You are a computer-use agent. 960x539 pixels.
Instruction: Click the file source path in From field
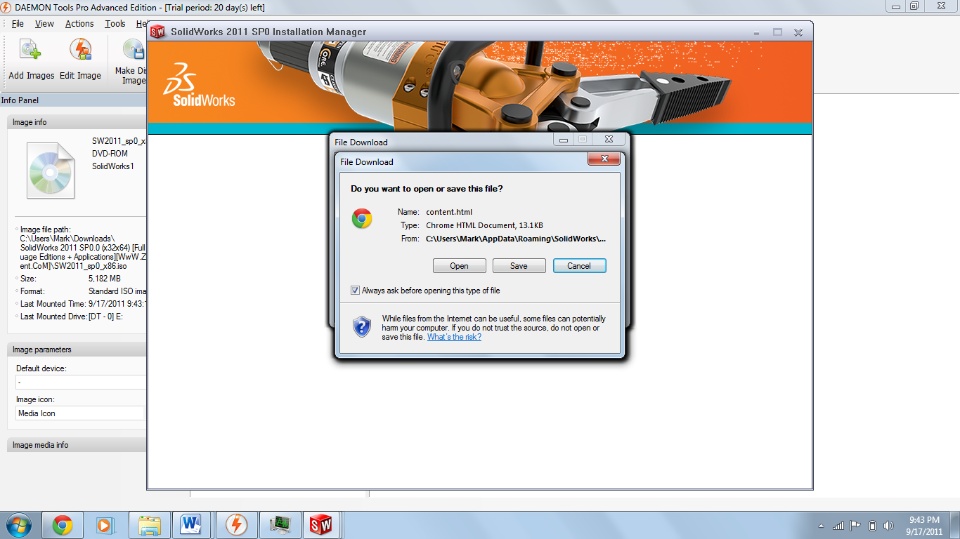point(516,239)
